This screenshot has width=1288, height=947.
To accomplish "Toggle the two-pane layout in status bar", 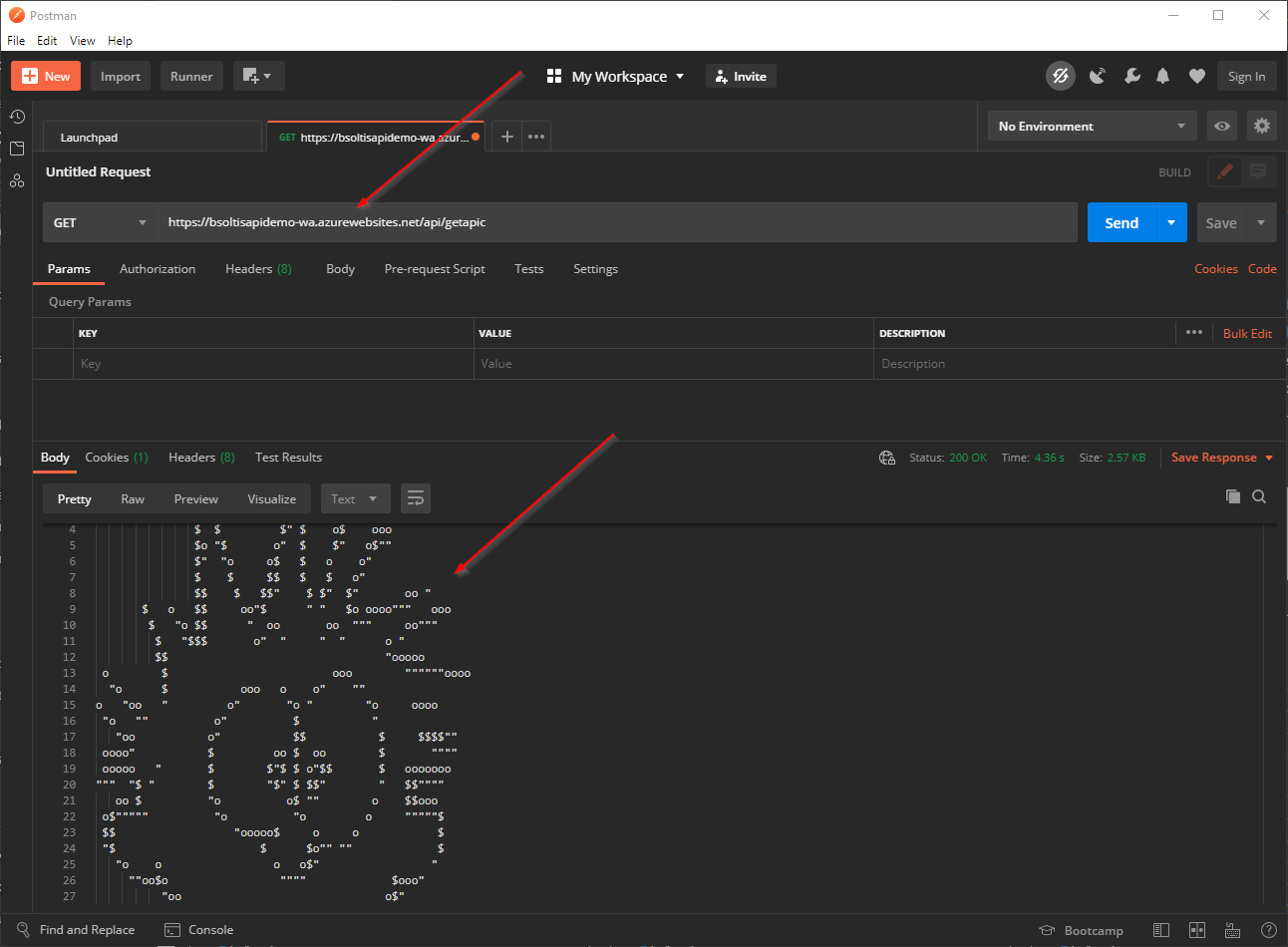I will [x=1196, y=930].
